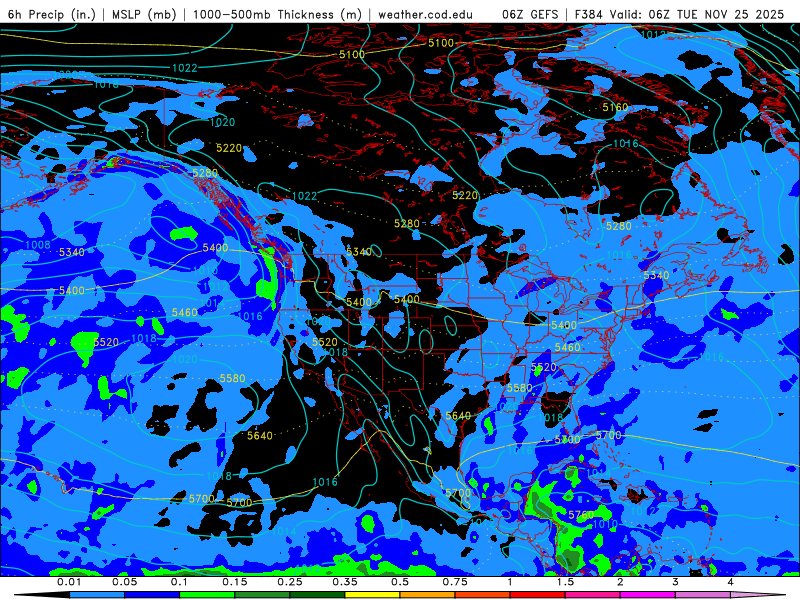800x600 pixels.
Task: Click the '0.15' legend value
Action: tap(235, 582)
